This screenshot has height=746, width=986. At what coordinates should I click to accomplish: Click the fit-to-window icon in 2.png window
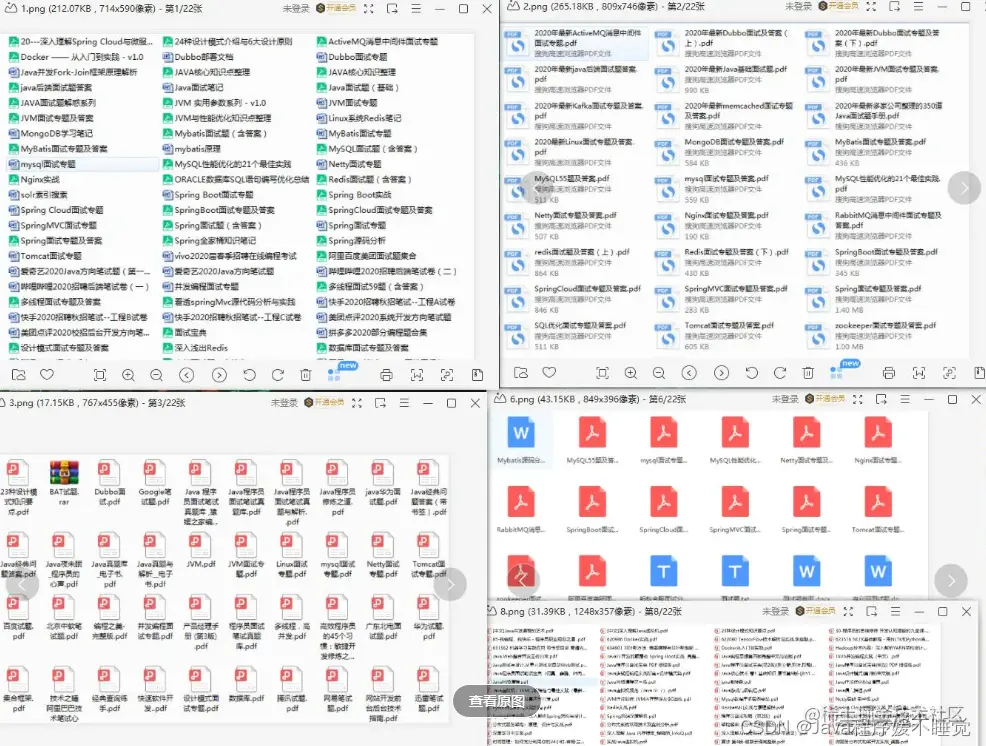tap(602, 373)
